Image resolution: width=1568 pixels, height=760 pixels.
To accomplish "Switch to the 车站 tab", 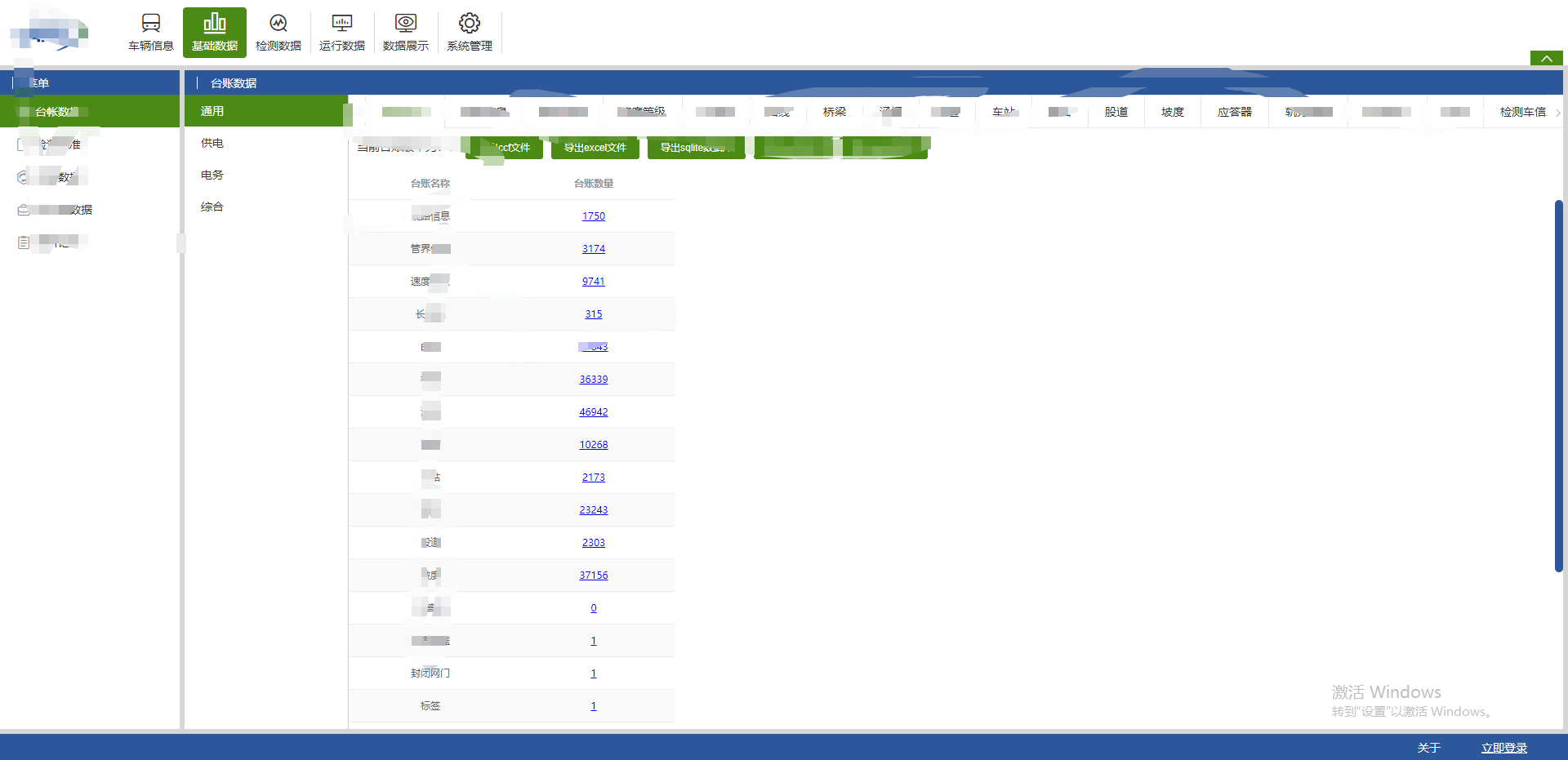I will 1004,112.
